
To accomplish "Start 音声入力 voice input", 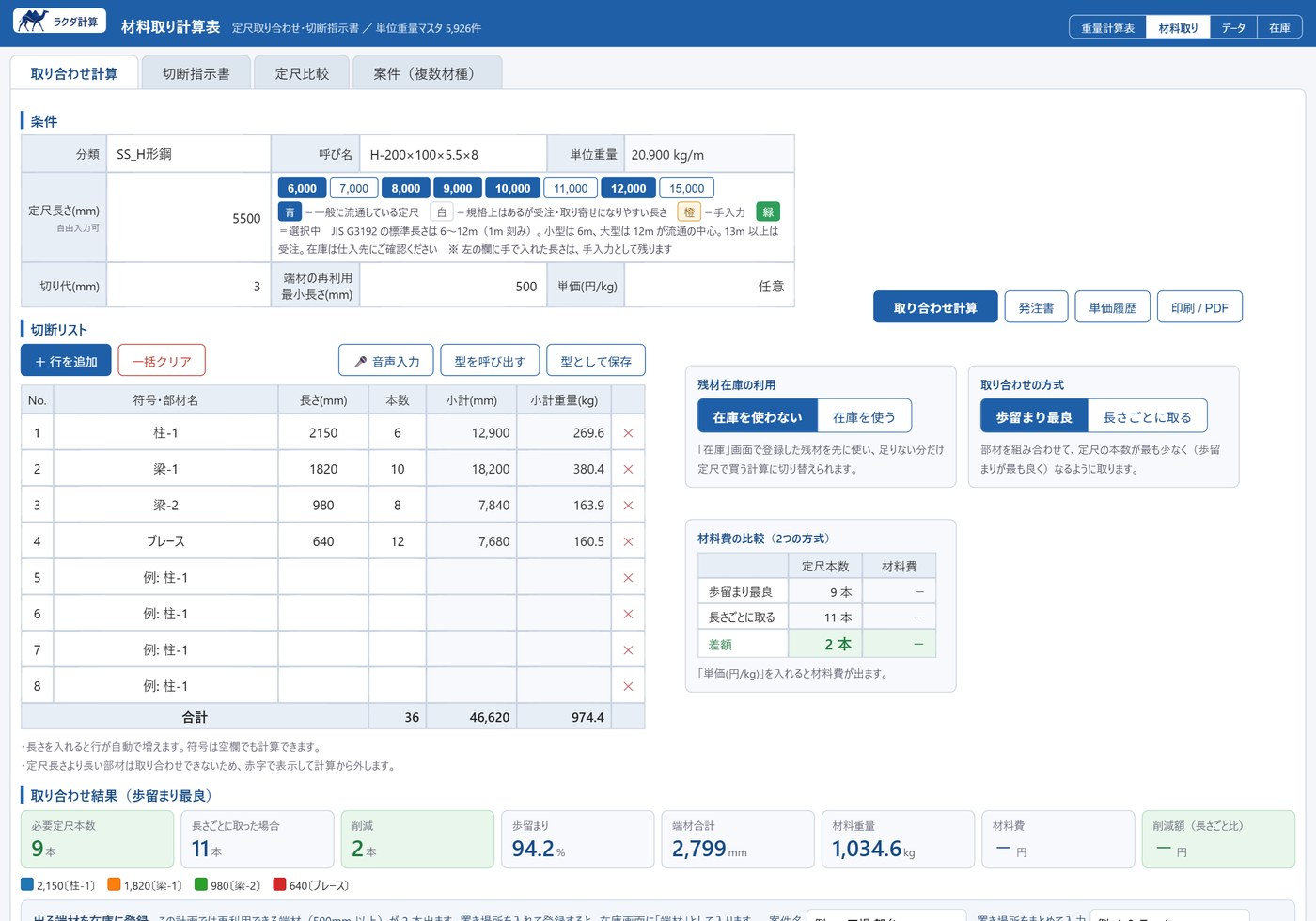I will click(386, 361).
